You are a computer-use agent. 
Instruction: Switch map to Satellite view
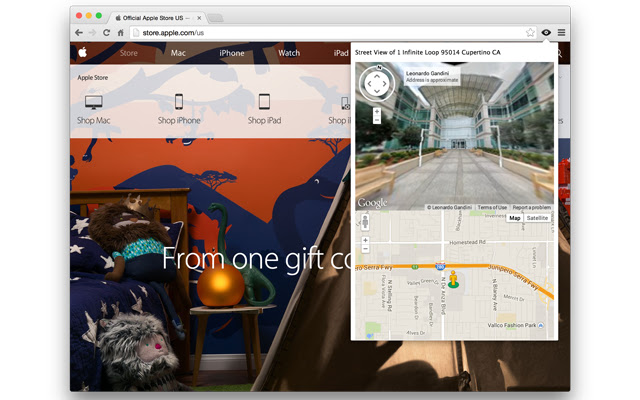coord(538,217)
